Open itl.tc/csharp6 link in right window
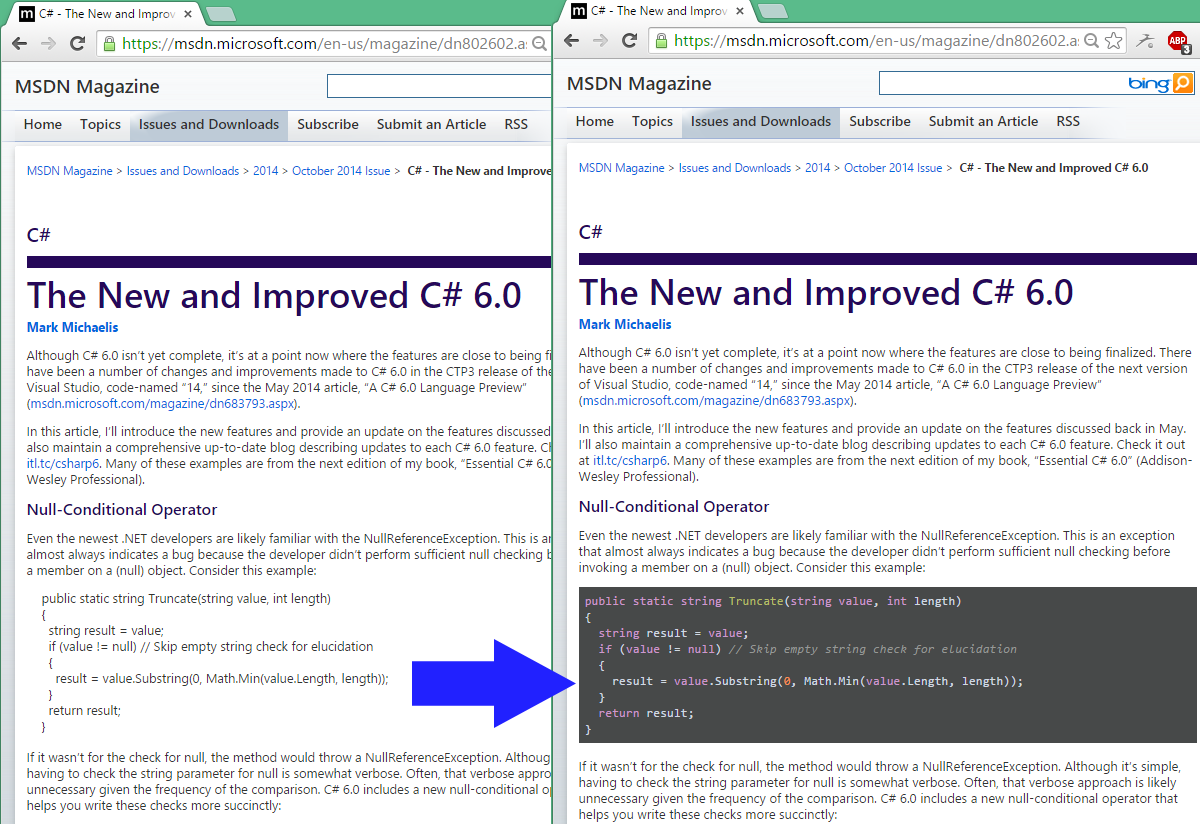The image size is (1200, 824). tap(629, 461)
